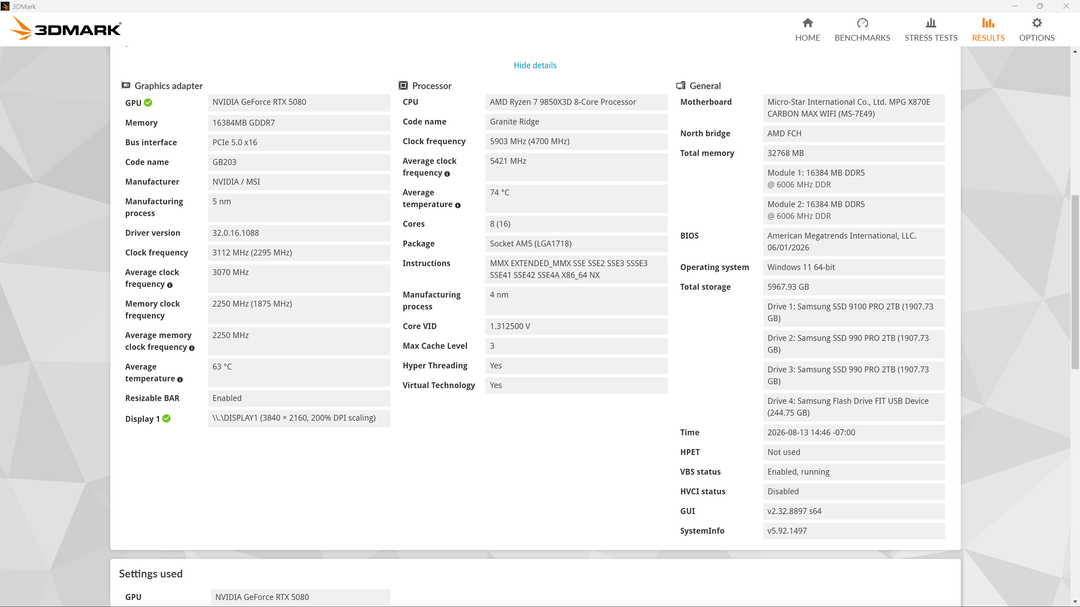The width and height of the screenshot is (1080, 607).
Task: Click the PCIe 5.0 x16 bus interface value
Action: 299,143
